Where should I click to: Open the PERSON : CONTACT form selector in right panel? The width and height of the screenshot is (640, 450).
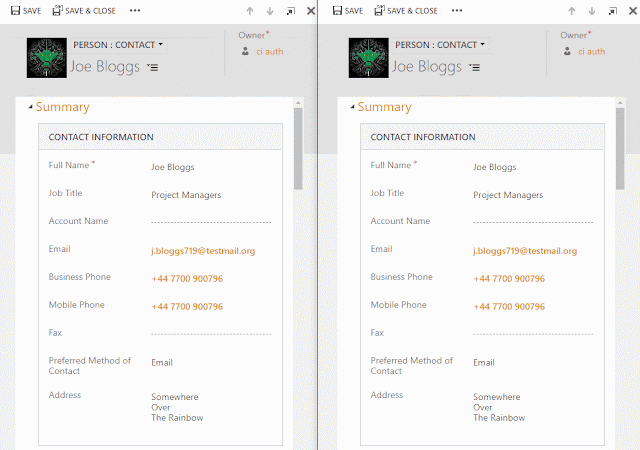click(439, 45)
